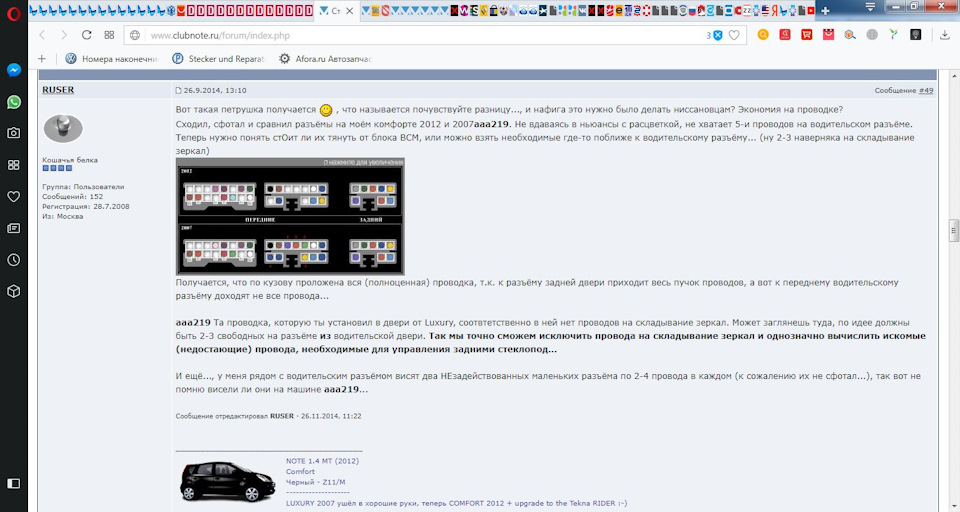Open the green sprout extension
Image resolution: width=960 pixels, height=512 pixels.
[x=893, y=35]
